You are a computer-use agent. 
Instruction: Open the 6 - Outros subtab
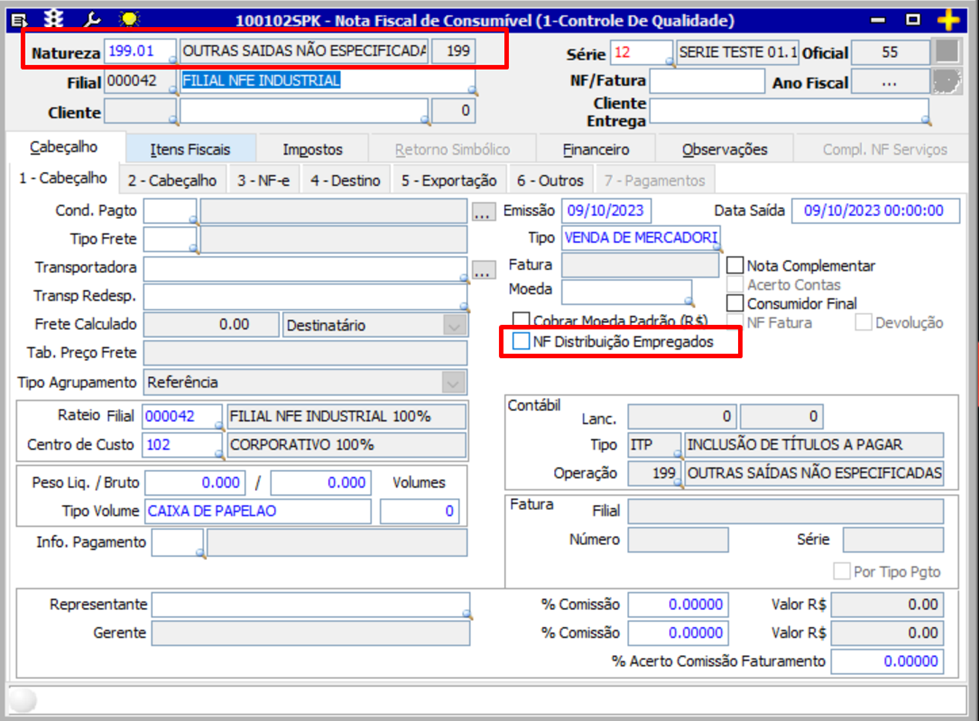[550, 180]
